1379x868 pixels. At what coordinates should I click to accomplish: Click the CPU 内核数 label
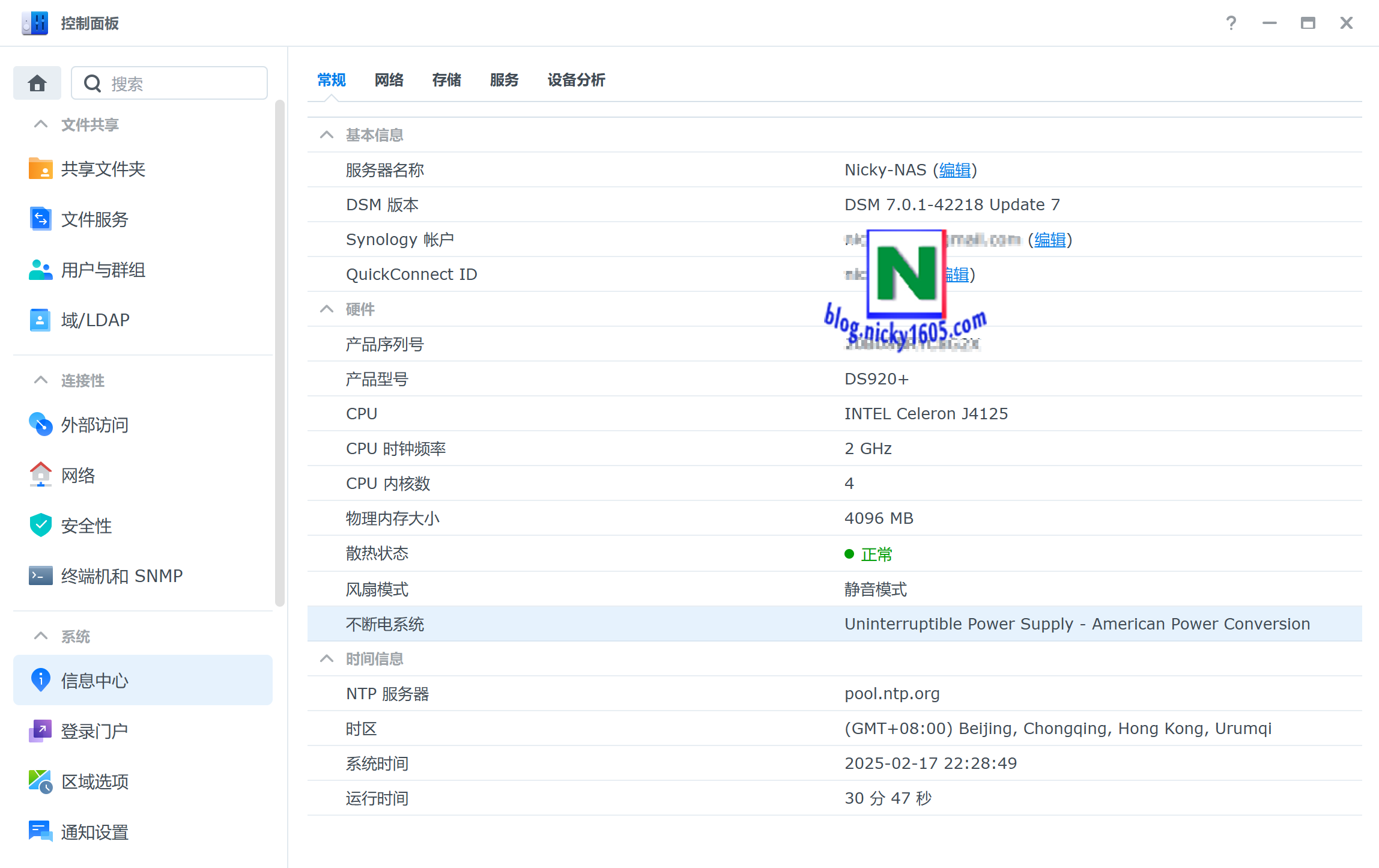pos(388,484)
